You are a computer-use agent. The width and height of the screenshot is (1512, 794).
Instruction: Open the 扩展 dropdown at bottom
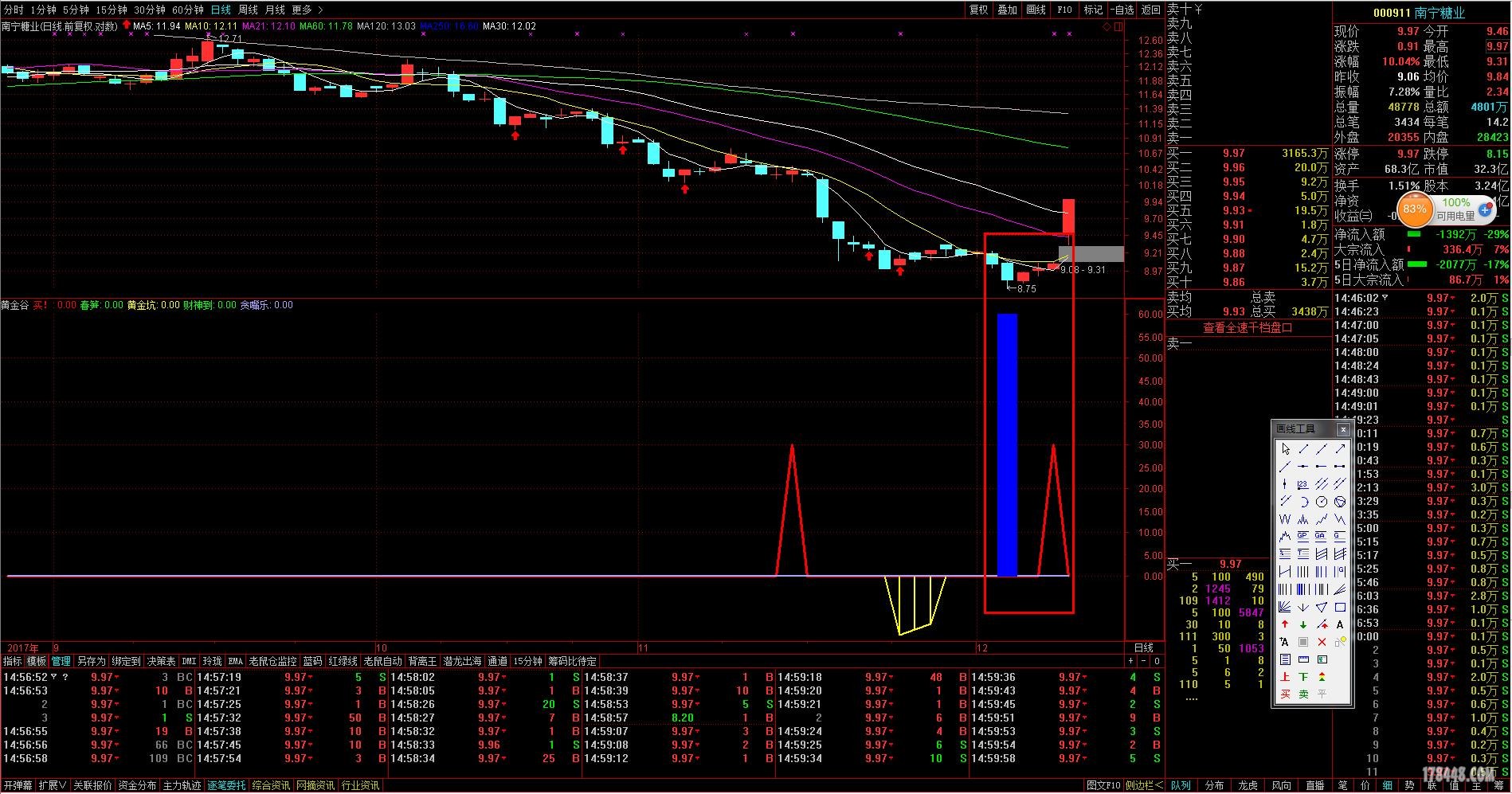[x=53, y=785]
